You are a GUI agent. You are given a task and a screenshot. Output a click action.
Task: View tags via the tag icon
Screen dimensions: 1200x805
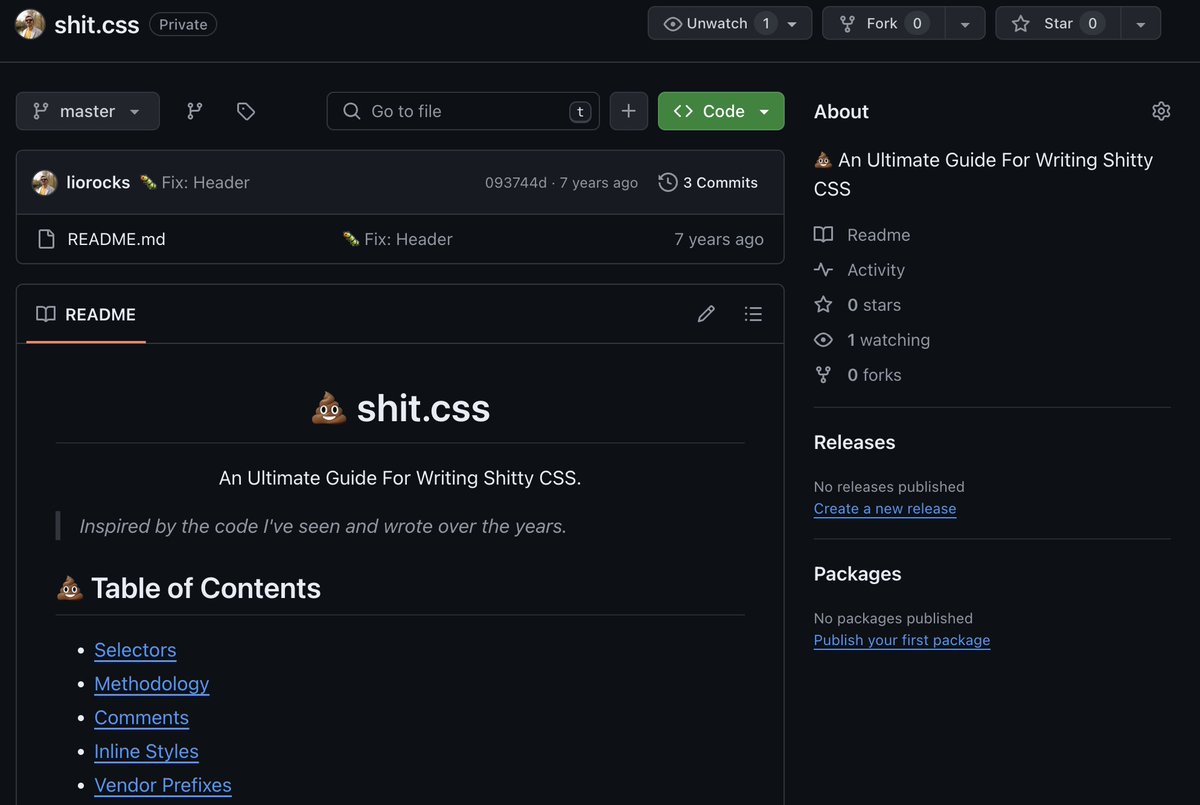[246, 111]
